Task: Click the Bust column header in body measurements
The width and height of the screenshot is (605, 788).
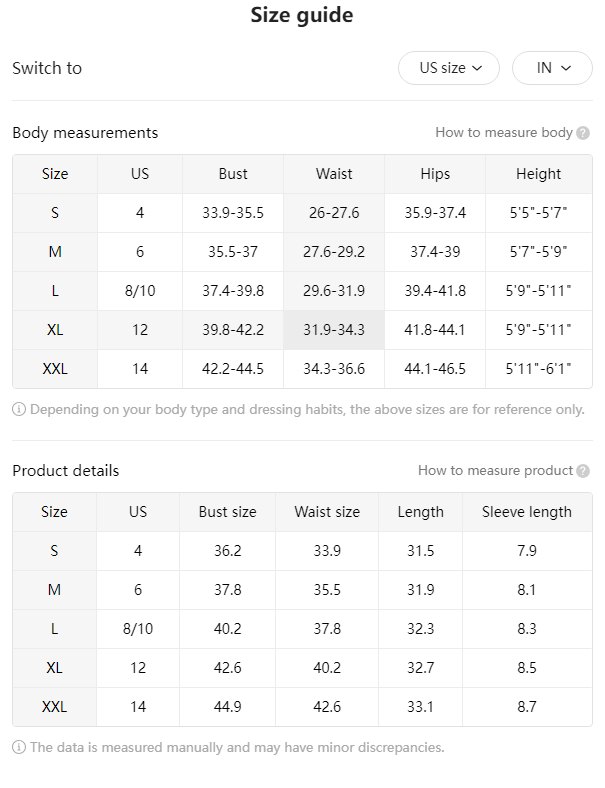Action: click(x=233, y=174)
